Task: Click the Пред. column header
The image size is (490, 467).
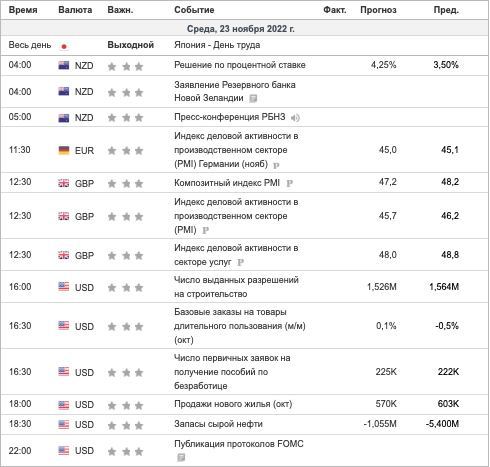Action: coord(446,10)
